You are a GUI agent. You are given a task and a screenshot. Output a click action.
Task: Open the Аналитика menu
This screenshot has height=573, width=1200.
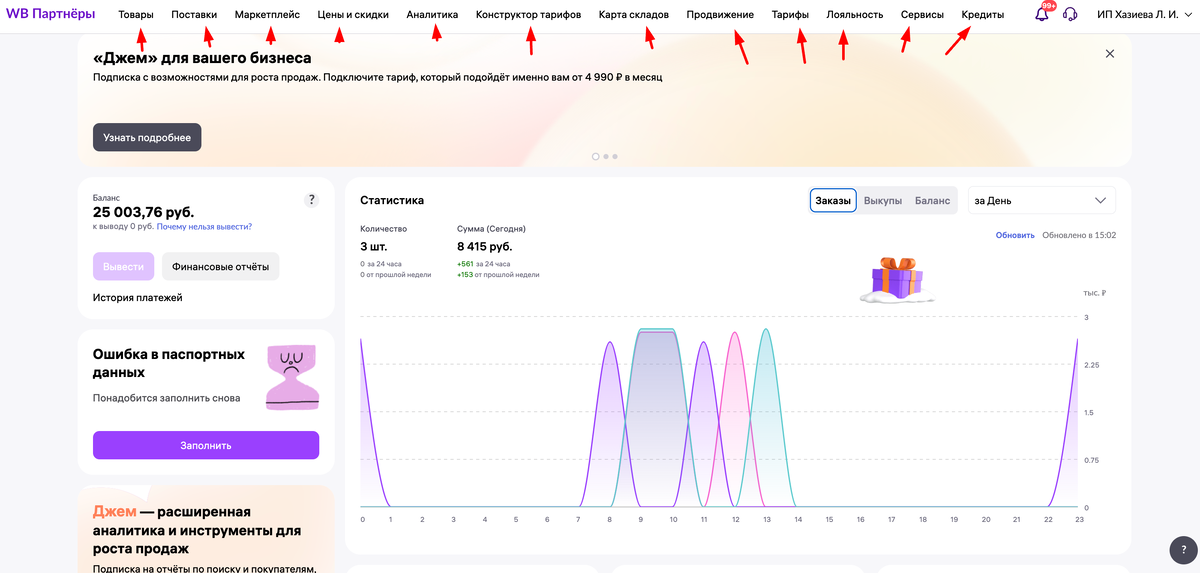point(432,15)
